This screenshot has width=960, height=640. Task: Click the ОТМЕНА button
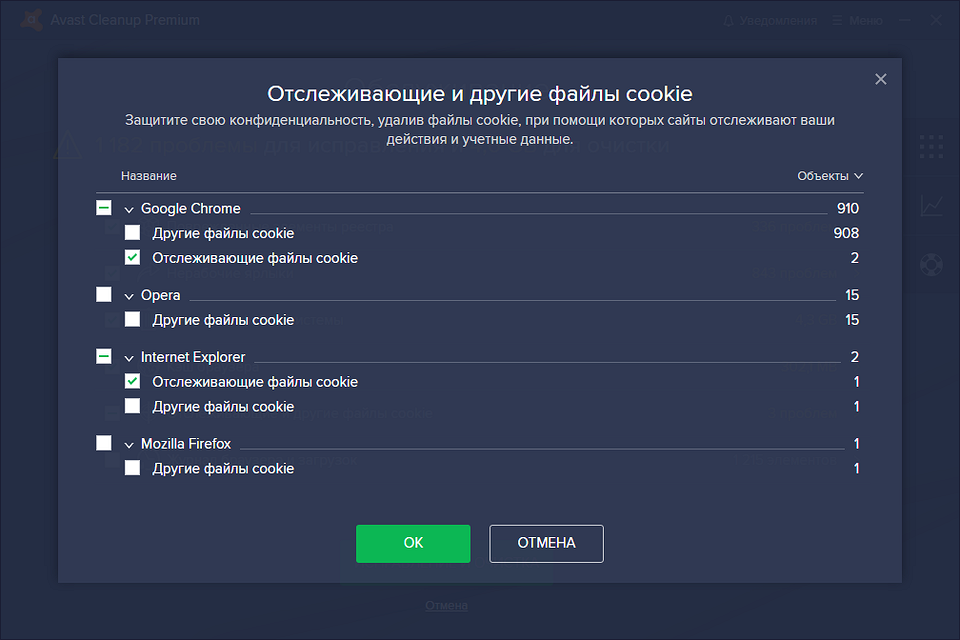(x=546, y=543)
